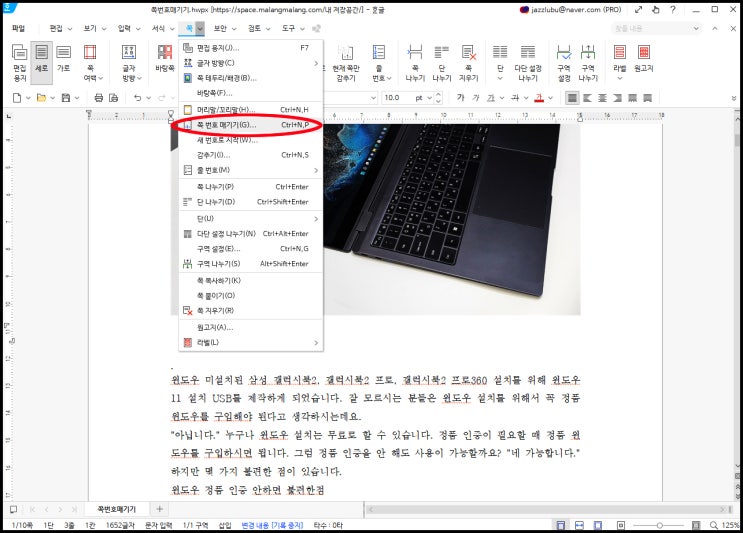Click undo arrow icon
This screenshot has width=743, height=533.
tap(137, 98)
